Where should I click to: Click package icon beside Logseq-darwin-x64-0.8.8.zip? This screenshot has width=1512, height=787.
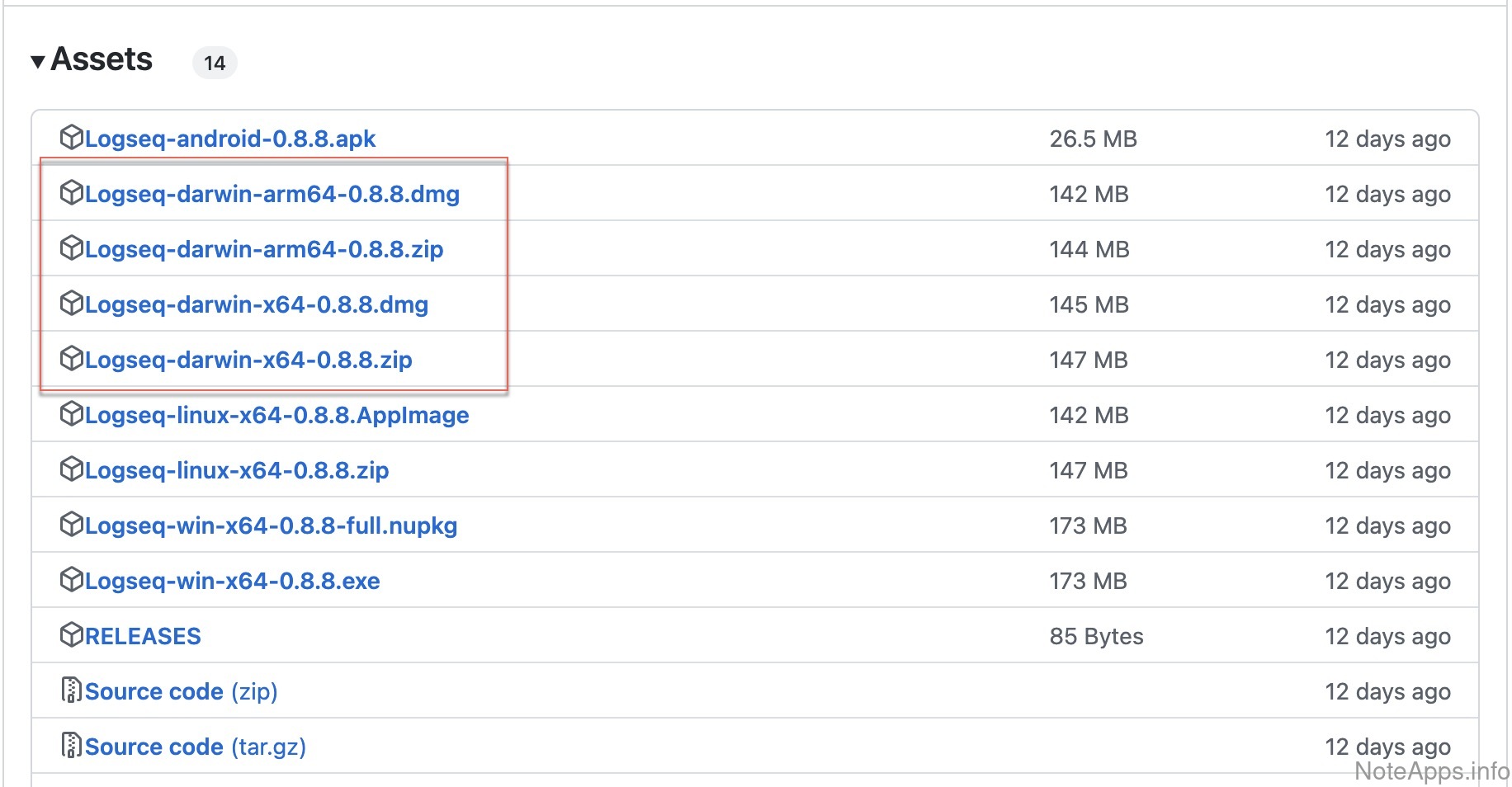(72, 358)
